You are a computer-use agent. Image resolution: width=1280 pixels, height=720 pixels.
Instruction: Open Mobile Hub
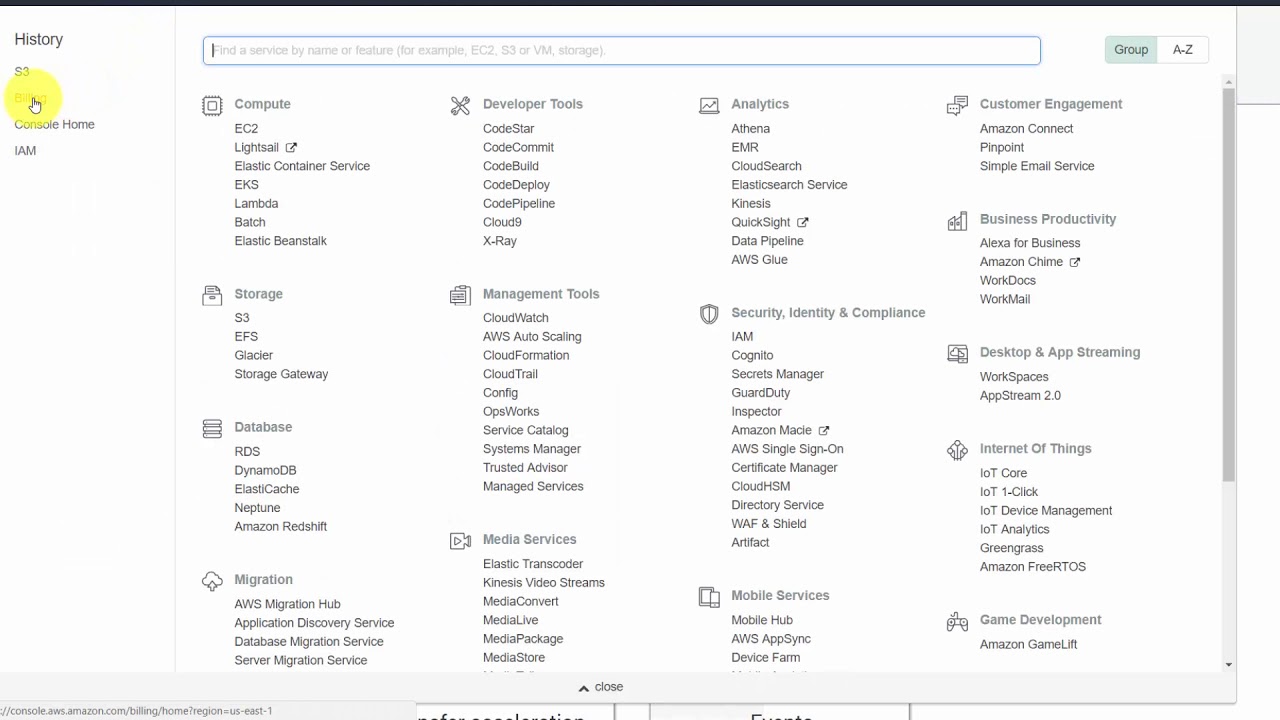761,620
